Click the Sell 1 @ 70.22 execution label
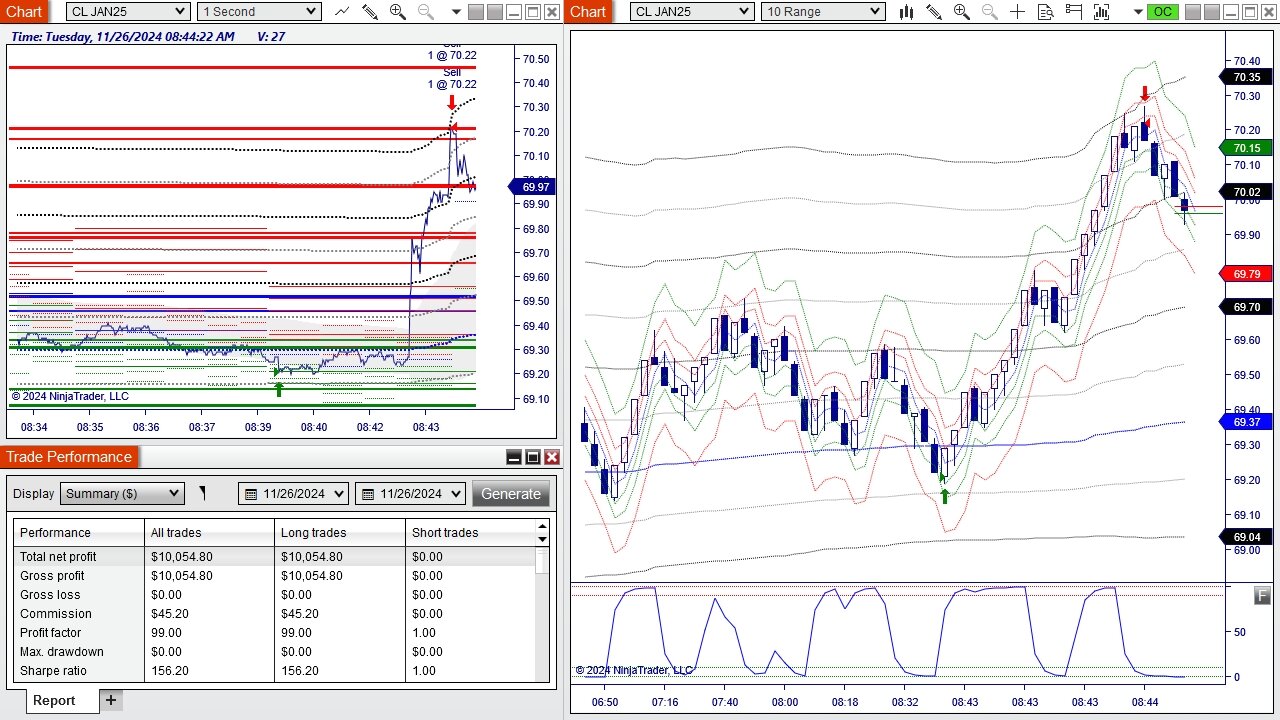1280x720 pixels. click(452, 78)
